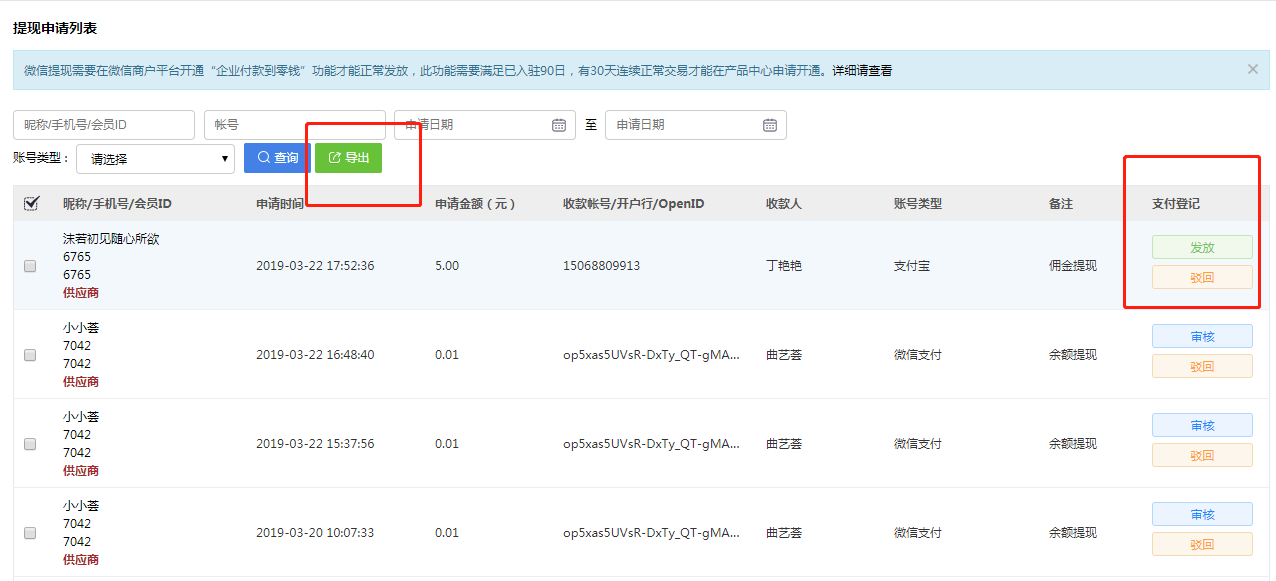Click calendar icon in second 申请日期 field

(770, 125)
